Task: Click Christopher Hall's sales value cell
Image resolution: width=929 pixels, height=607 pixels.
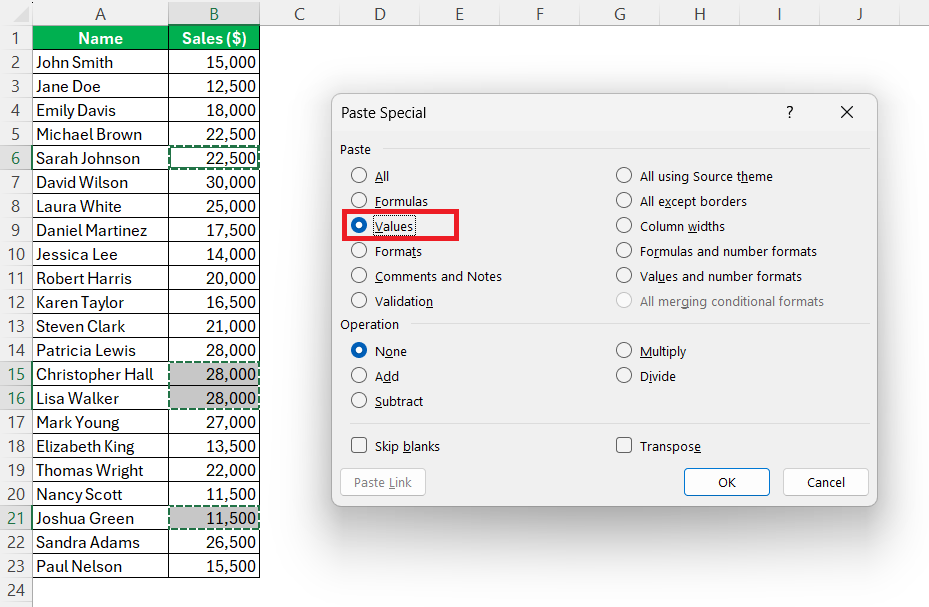Action: [214, 374]
